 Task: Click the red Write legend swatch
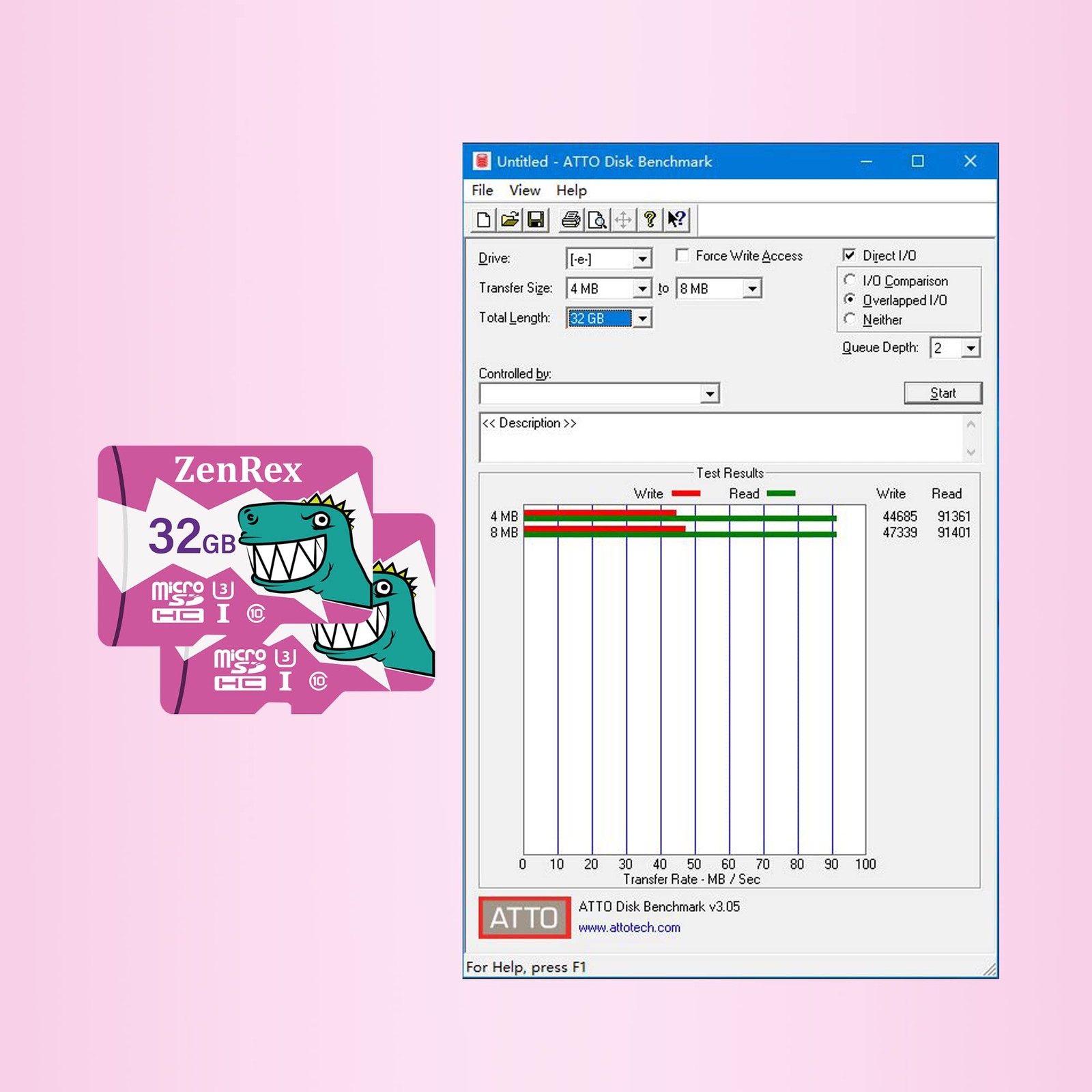tap(686, 493)
